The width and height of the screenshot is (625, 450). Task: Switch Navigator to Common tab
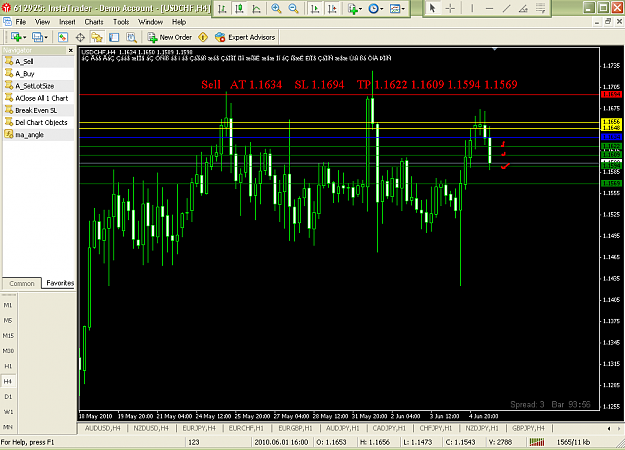22,283
